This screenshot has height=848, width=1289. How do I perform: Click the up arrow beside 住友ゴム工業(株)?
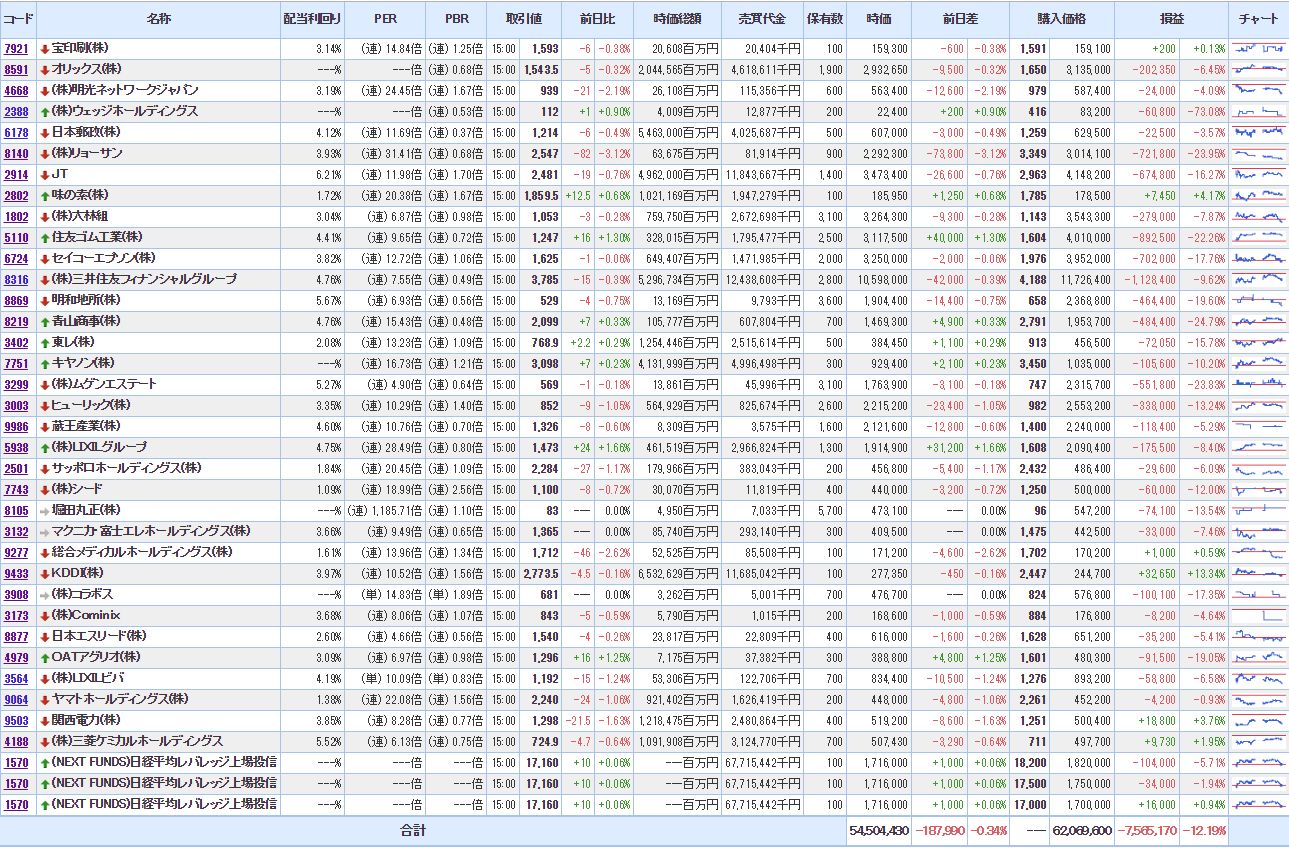(44, 237)
